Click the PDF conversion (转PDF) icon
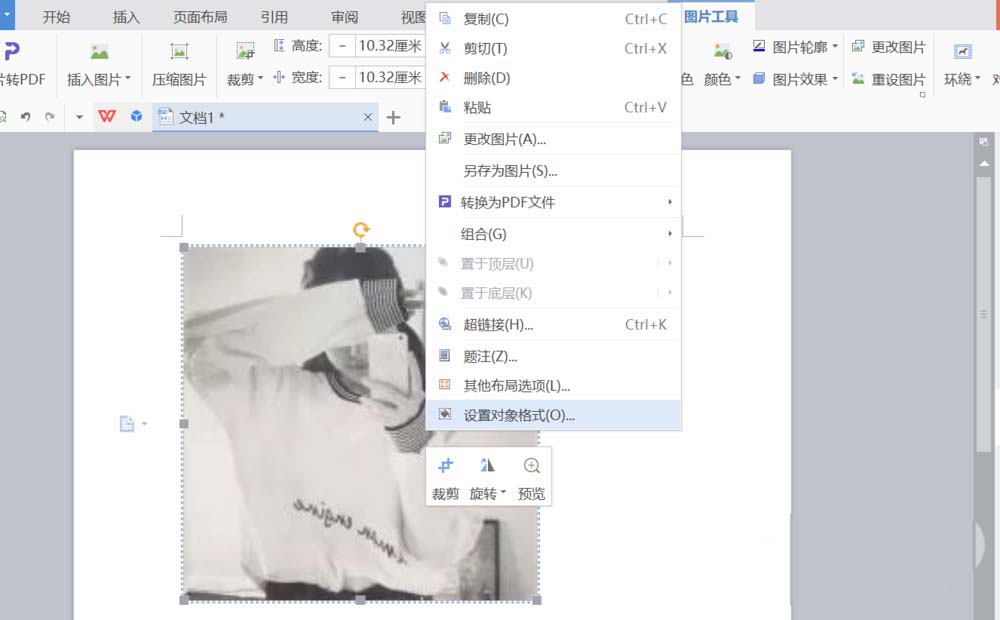Image resolution: width=1000 pixels, height=620 pixels. pyautogui.click(x=20, y=62)
